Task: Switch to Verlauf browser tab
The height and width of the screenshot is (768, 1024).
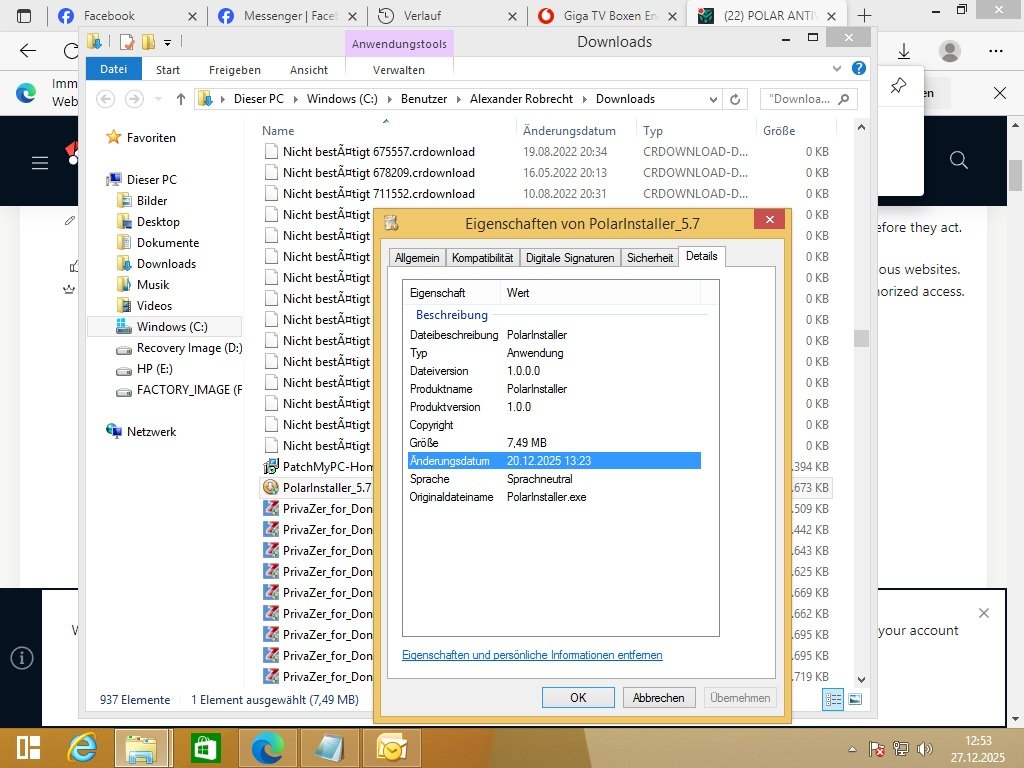Action: pos(447,16)
